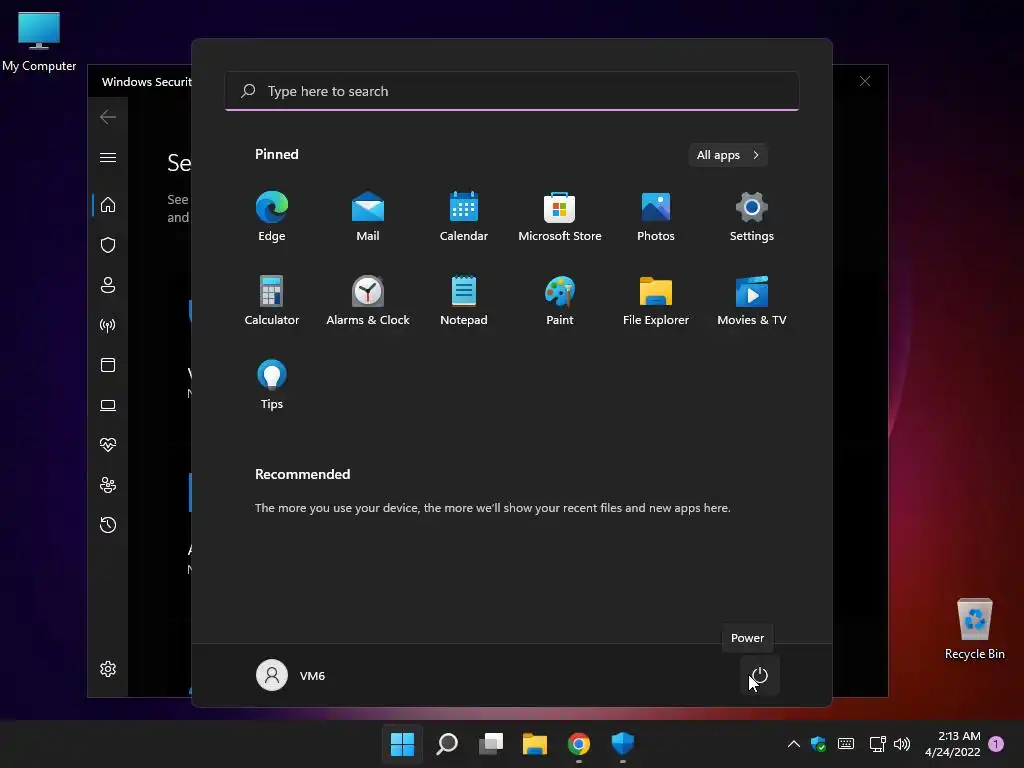Open Settings from pinned apps
This screenshot has height=768, width=1024.
pyautogui.click(x=752, y=217)
